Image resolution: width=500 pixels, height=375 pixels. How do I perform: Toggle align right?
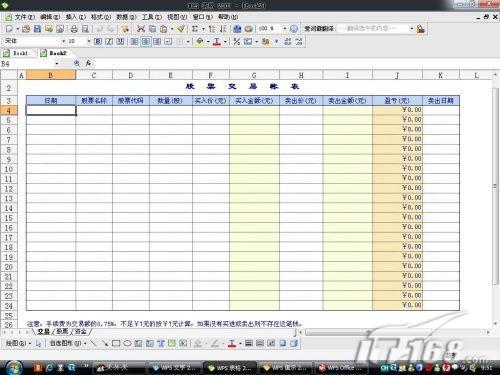(157, 41)
